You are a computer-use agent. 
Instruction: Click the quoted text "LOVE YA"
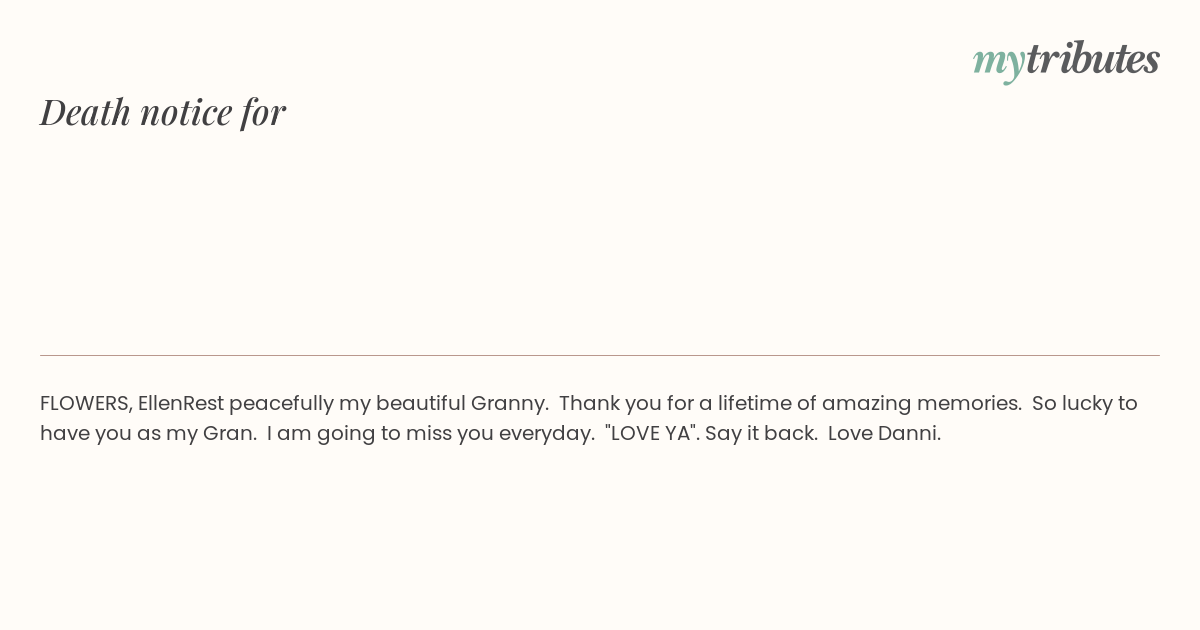pos(651,433)
